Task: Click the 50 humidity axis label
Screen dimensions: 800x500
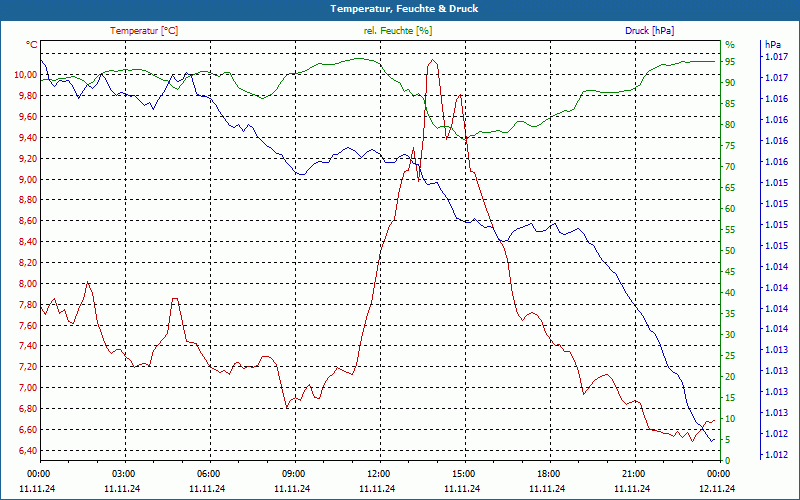Action: coord(730,251)
